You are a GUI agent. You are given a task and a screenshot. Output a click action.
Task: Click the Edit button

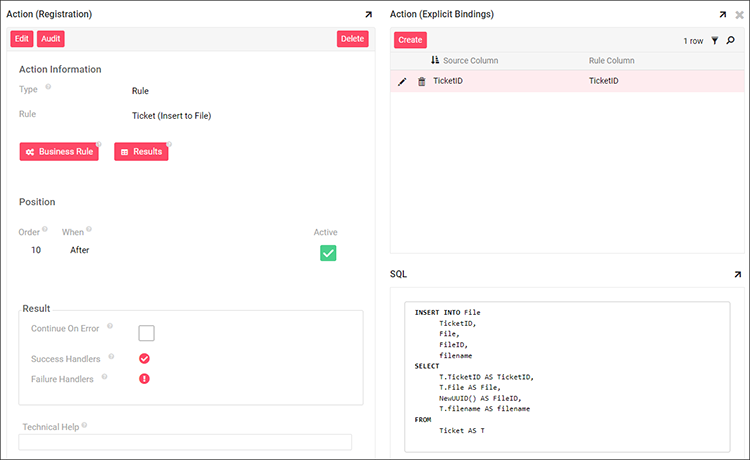22,39
